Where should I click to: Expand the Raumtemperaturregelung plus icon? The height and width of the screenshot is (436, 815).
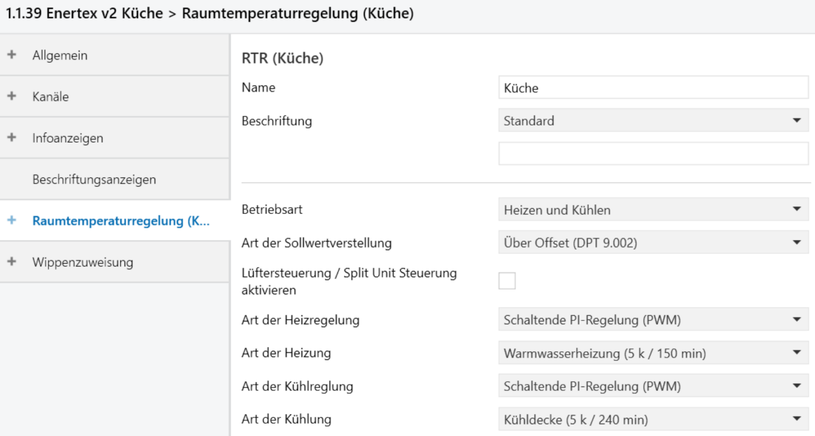(12, 221)
